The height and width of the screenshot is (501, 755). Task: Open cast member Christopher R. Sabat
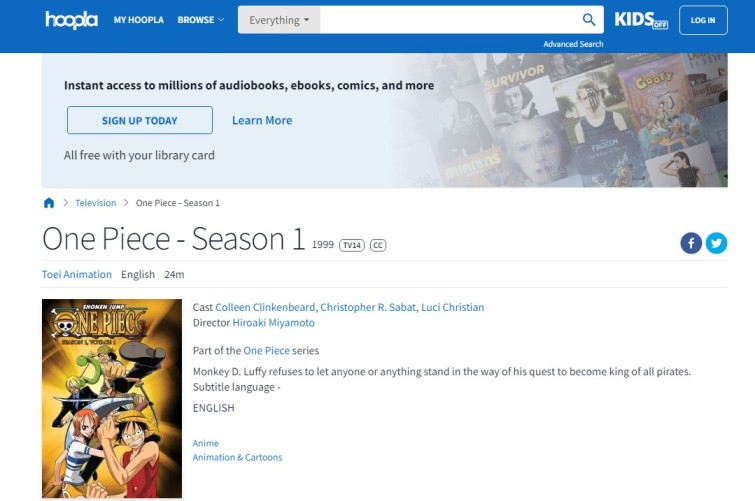[x=368, y=307]
